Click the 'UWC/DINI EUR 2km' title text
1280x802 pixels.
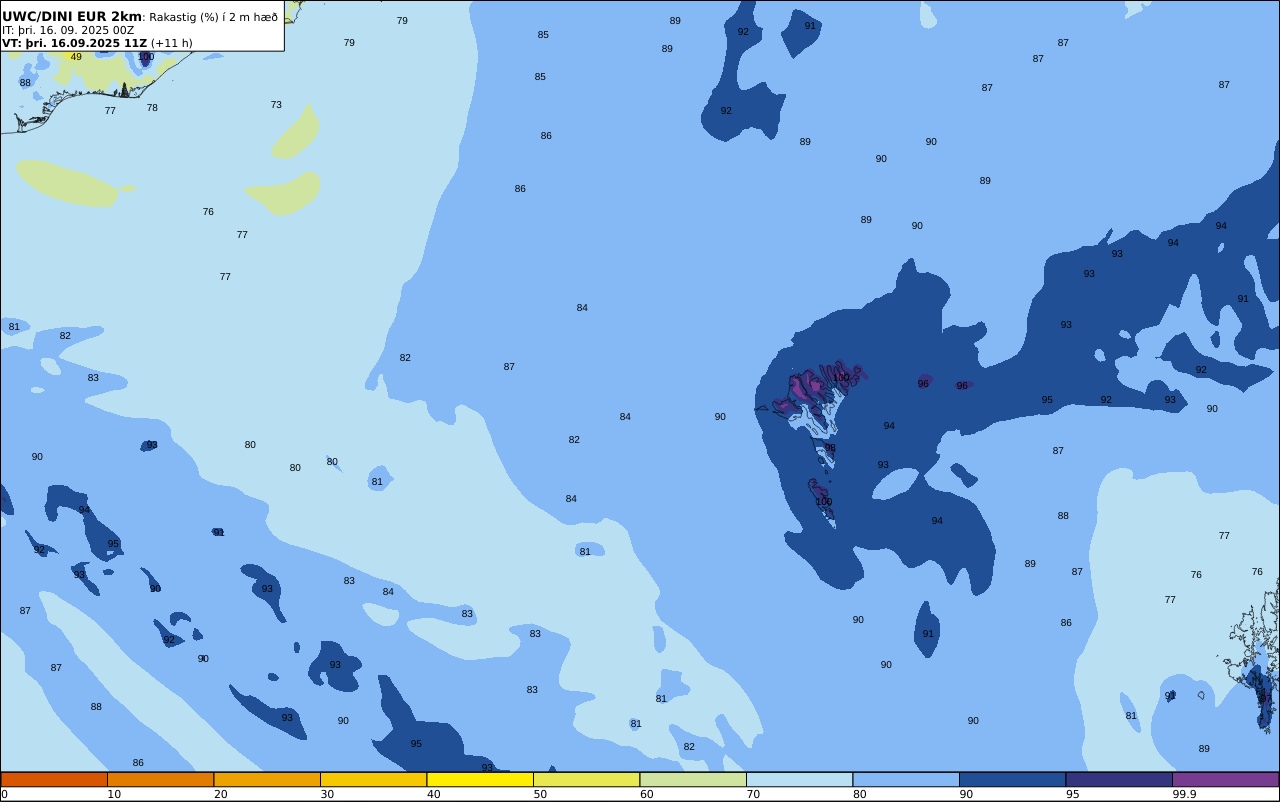72,17
